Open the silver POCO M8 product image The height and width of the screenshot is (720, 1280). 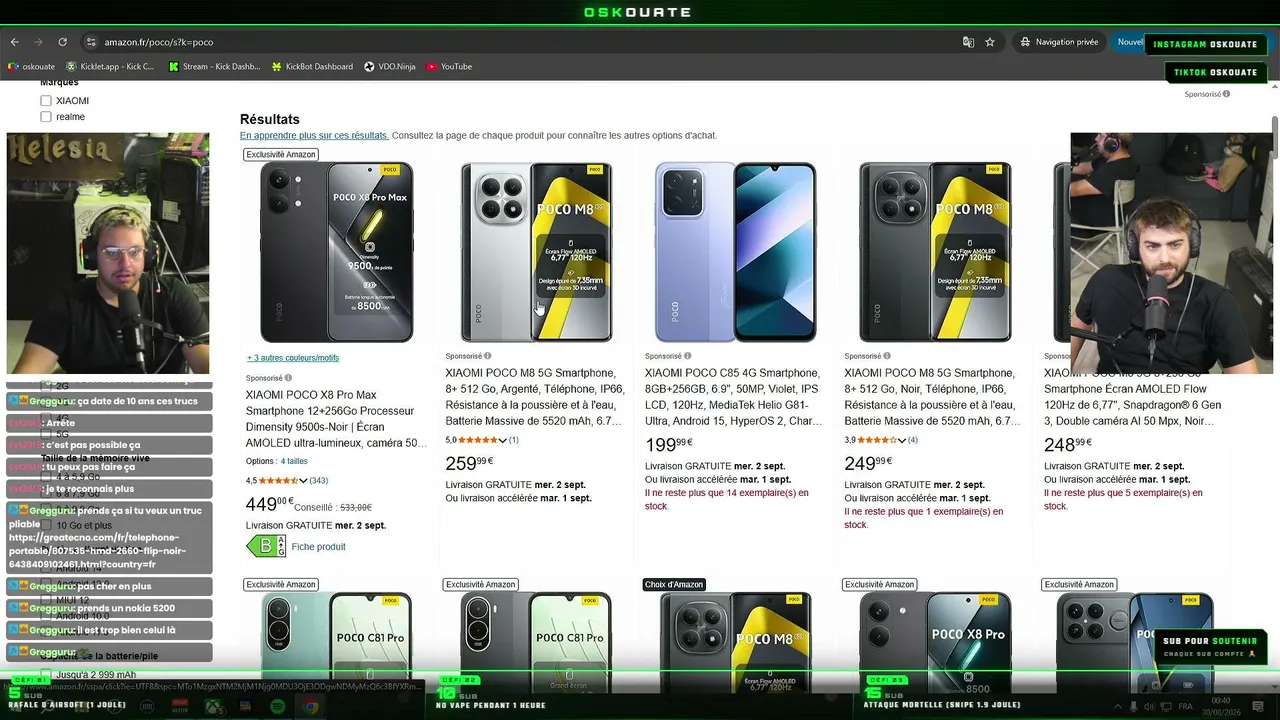point(536,252)
